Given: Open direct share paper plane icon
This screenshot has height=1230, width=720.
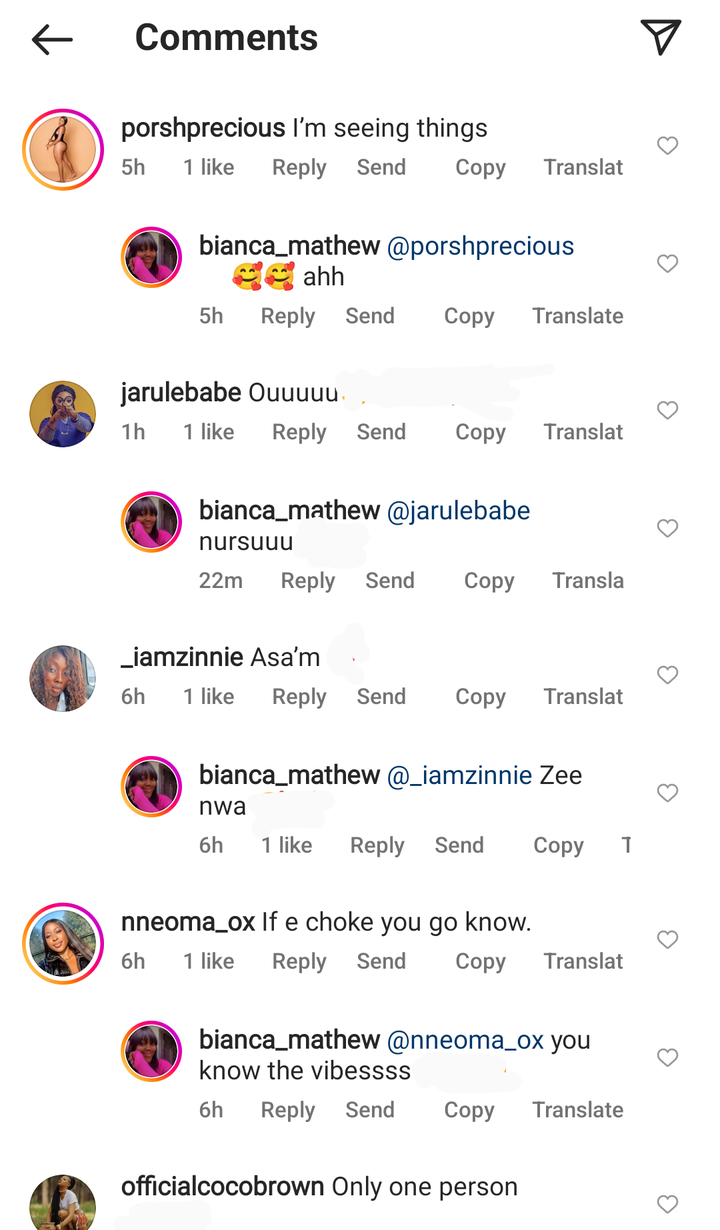Looking at the screenshot, I should pyautogui.click(x=660, y=37).
